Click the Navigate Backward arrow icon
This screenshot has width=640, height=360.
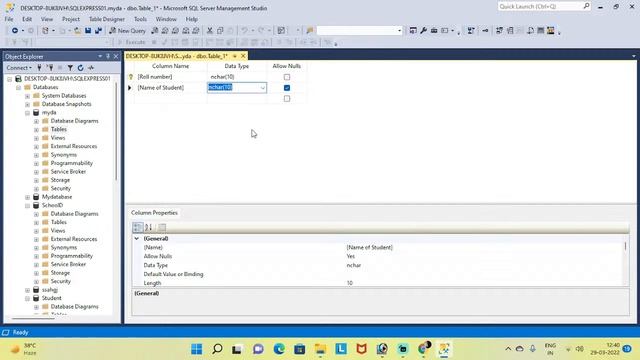coord(15,31)
